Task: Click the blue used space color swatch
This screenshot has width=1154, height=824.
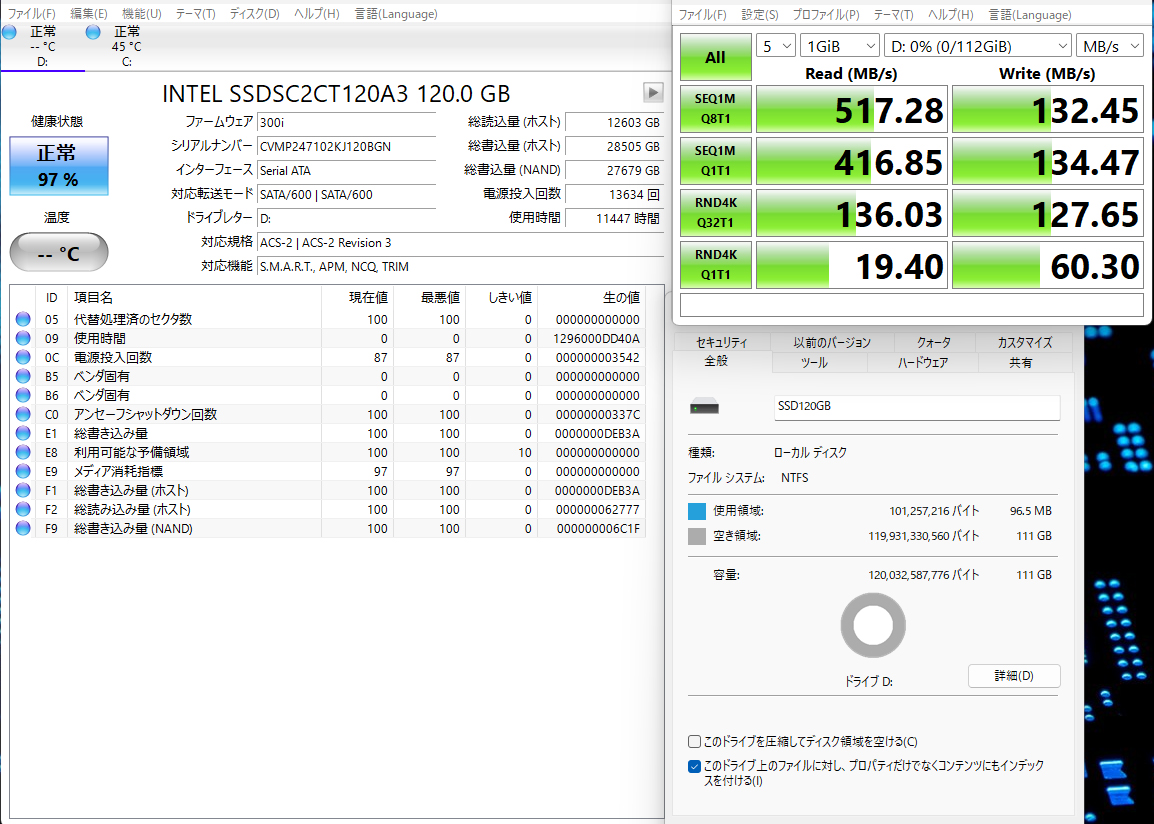Action: click(x=697, y=511)
